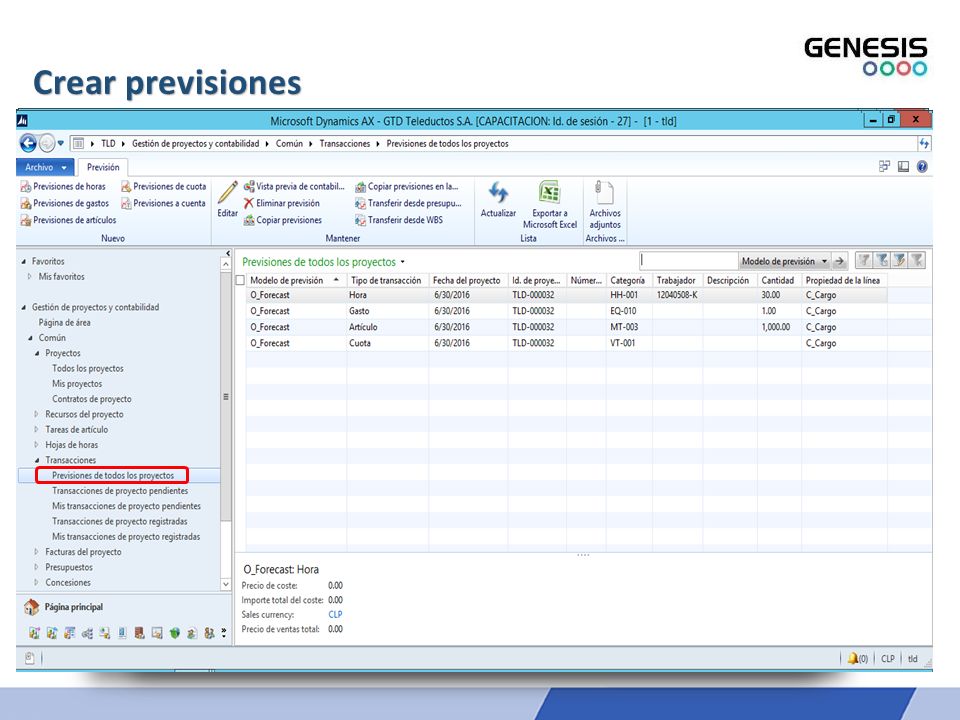Collapse the Proyectos tree node

[x=37, y=353]
